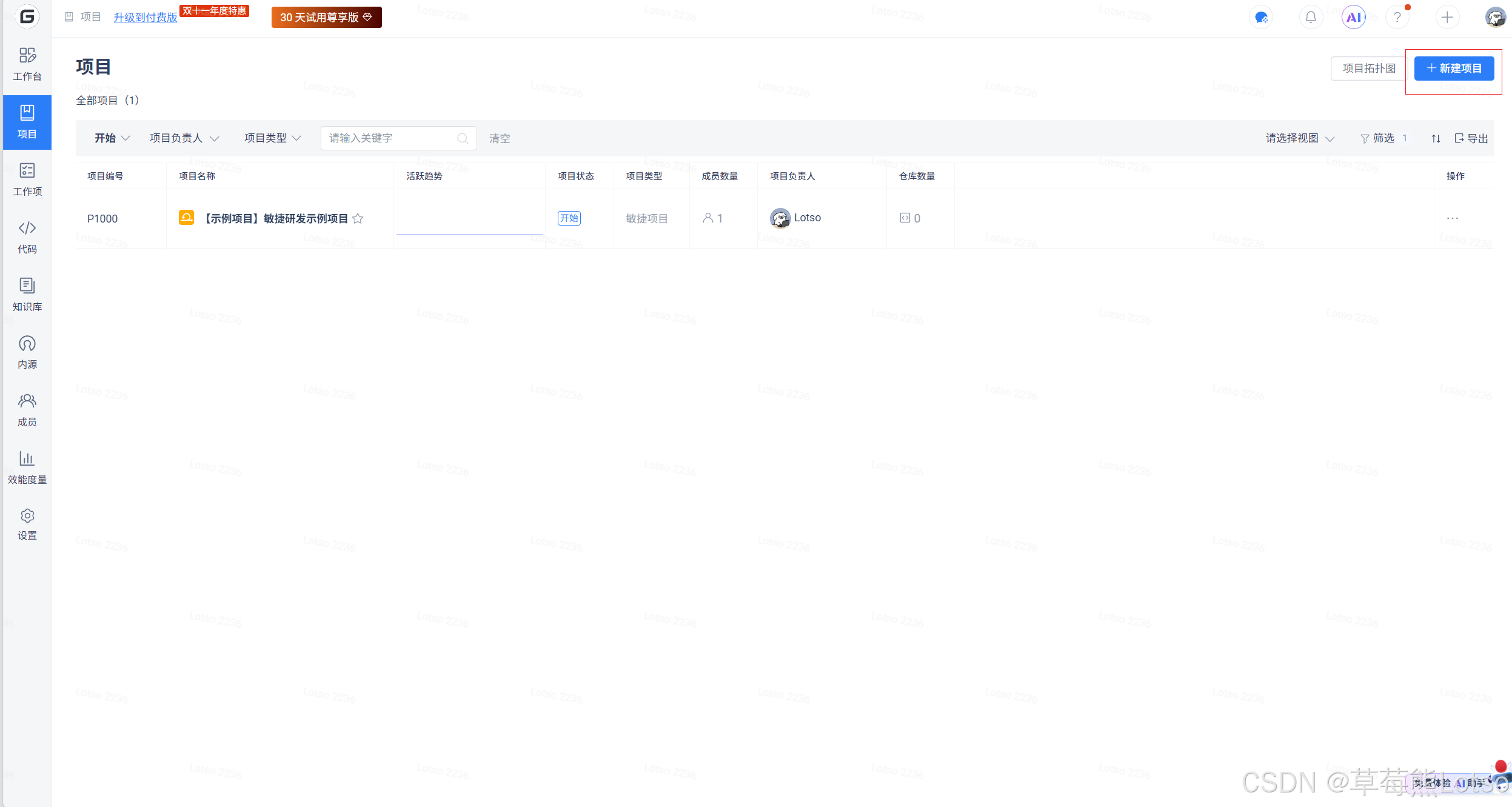Expand the 项目负责人 filter dropdown
1512x807 pixels.
click(184, 138)
